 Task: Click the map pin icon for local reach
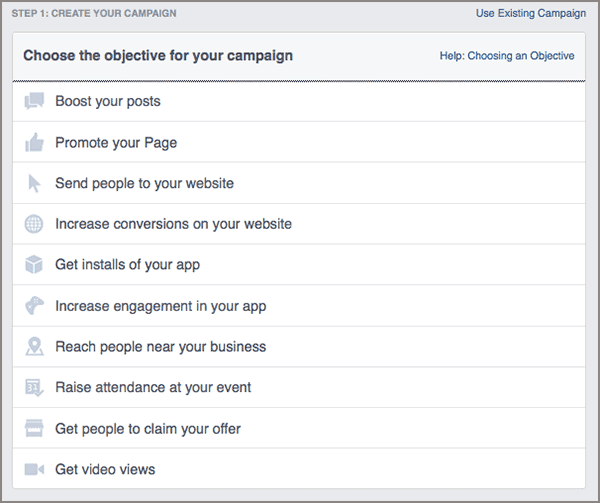click(34, 347)
